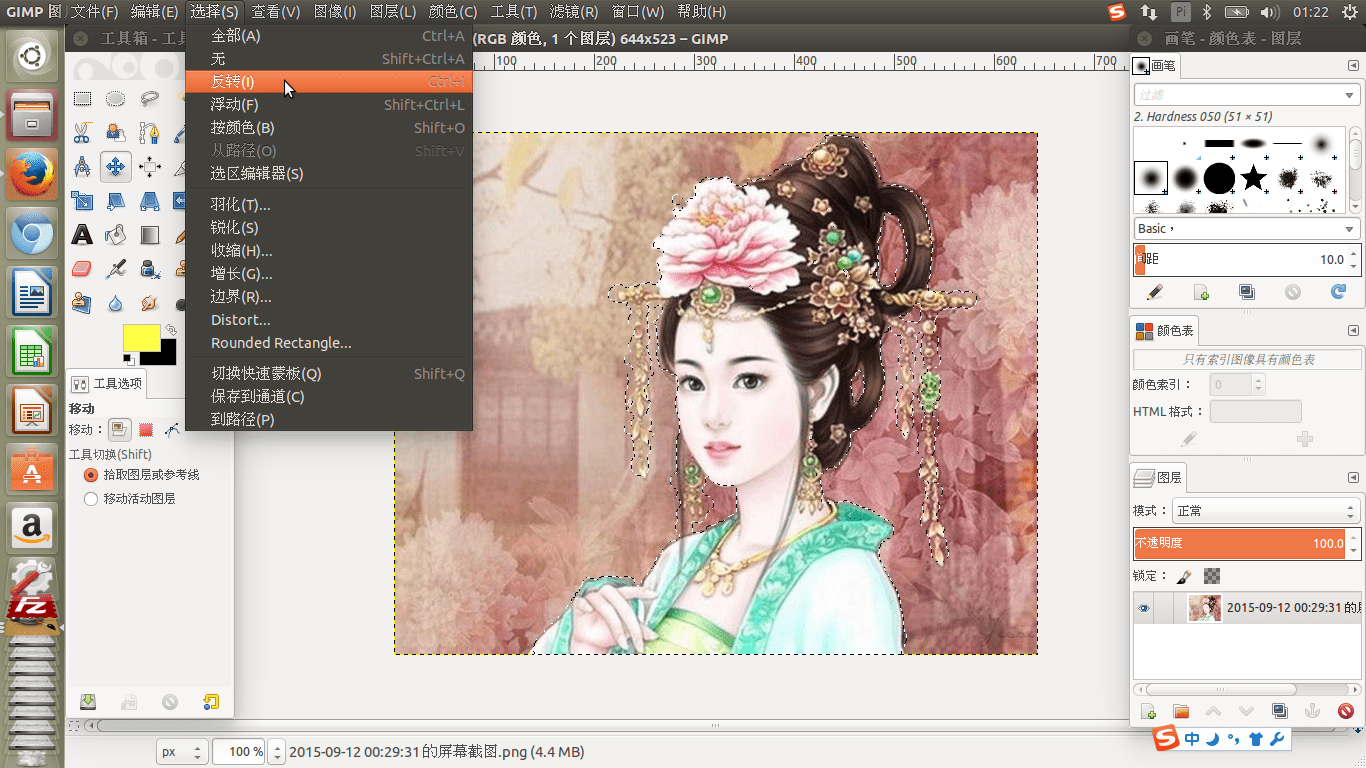This screenshot has height=768, width=1366.
Task: Open the 滤镜(R) menu
Action: point(574,12)
